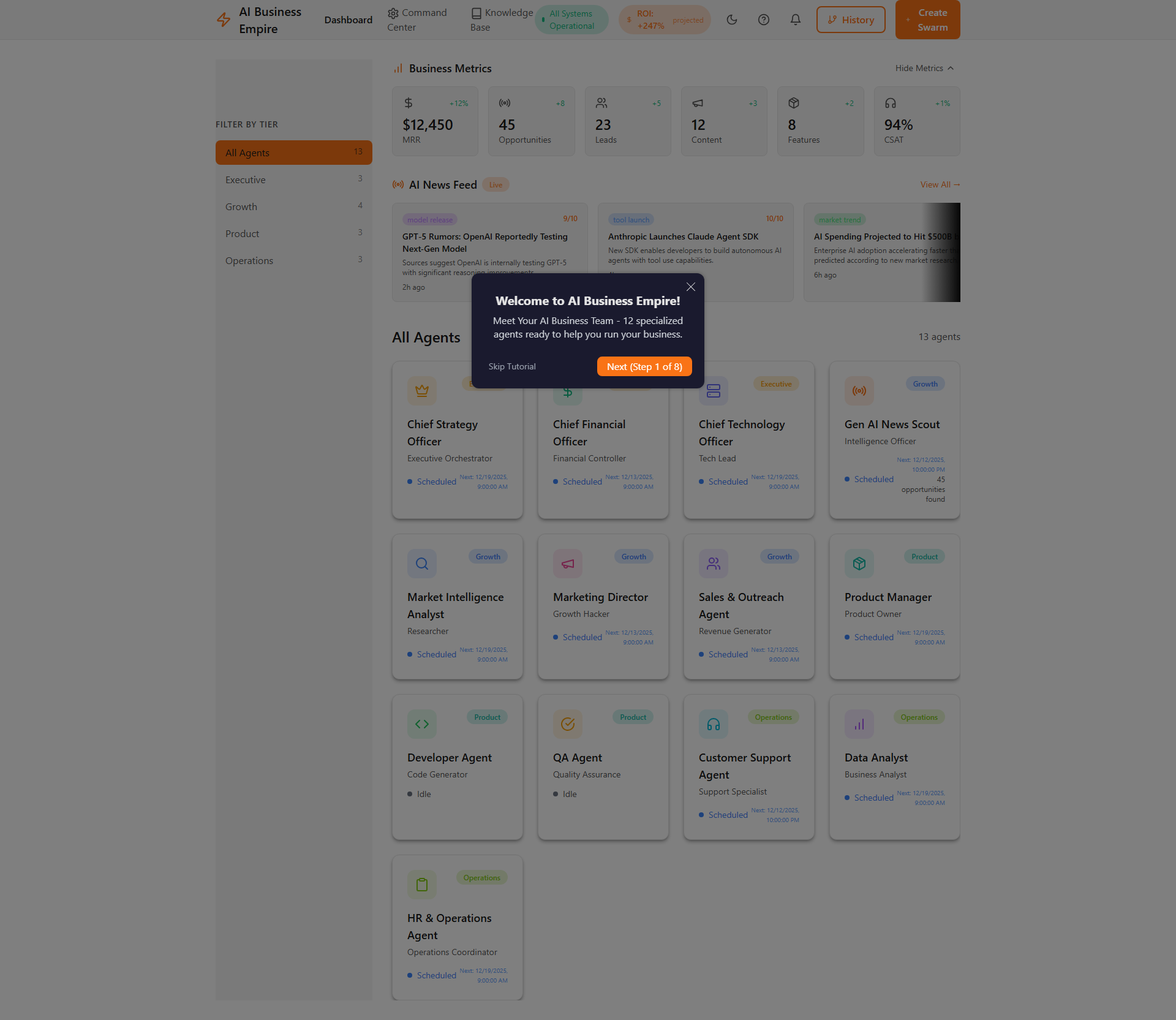Click Sales & Outreach Agent people icon
The height and width of the screenshot is (1020, 1176).
[714, 564]
